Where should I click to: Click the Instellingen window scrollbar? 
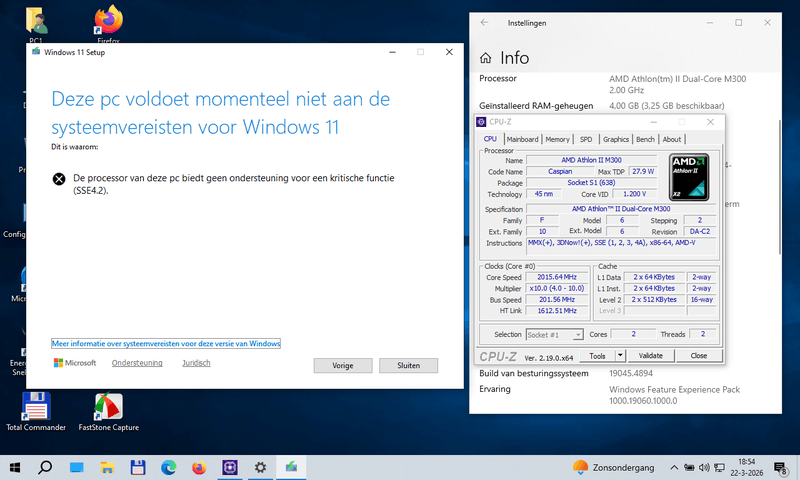click(779, 187)
